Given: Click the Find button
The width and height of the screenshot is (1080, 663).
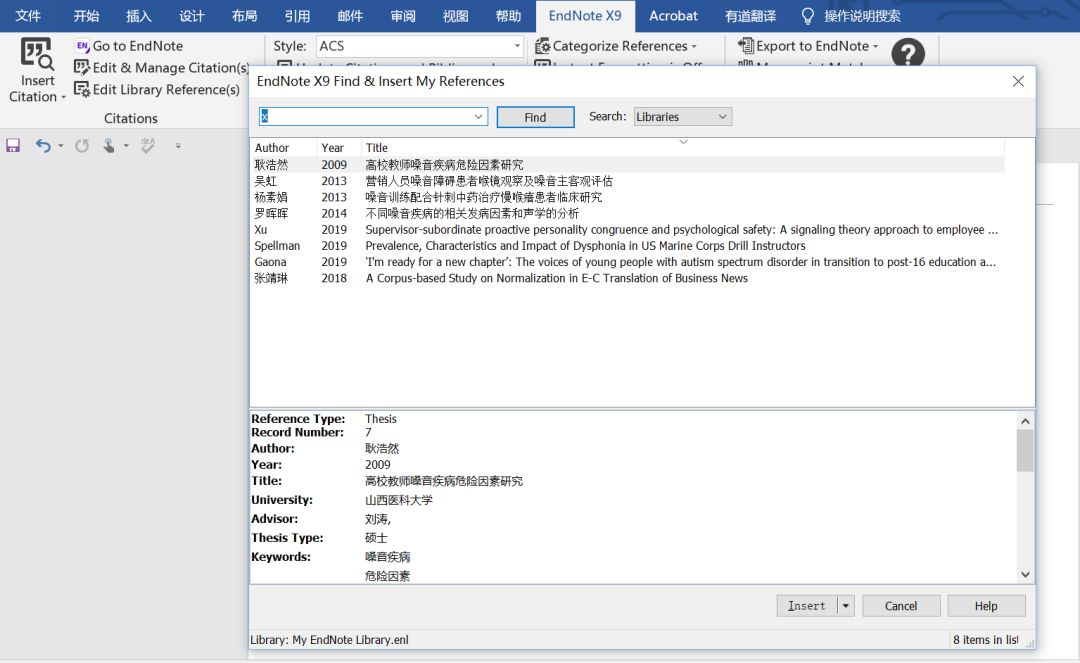Looking at the screenshot, I should [535, 117].
